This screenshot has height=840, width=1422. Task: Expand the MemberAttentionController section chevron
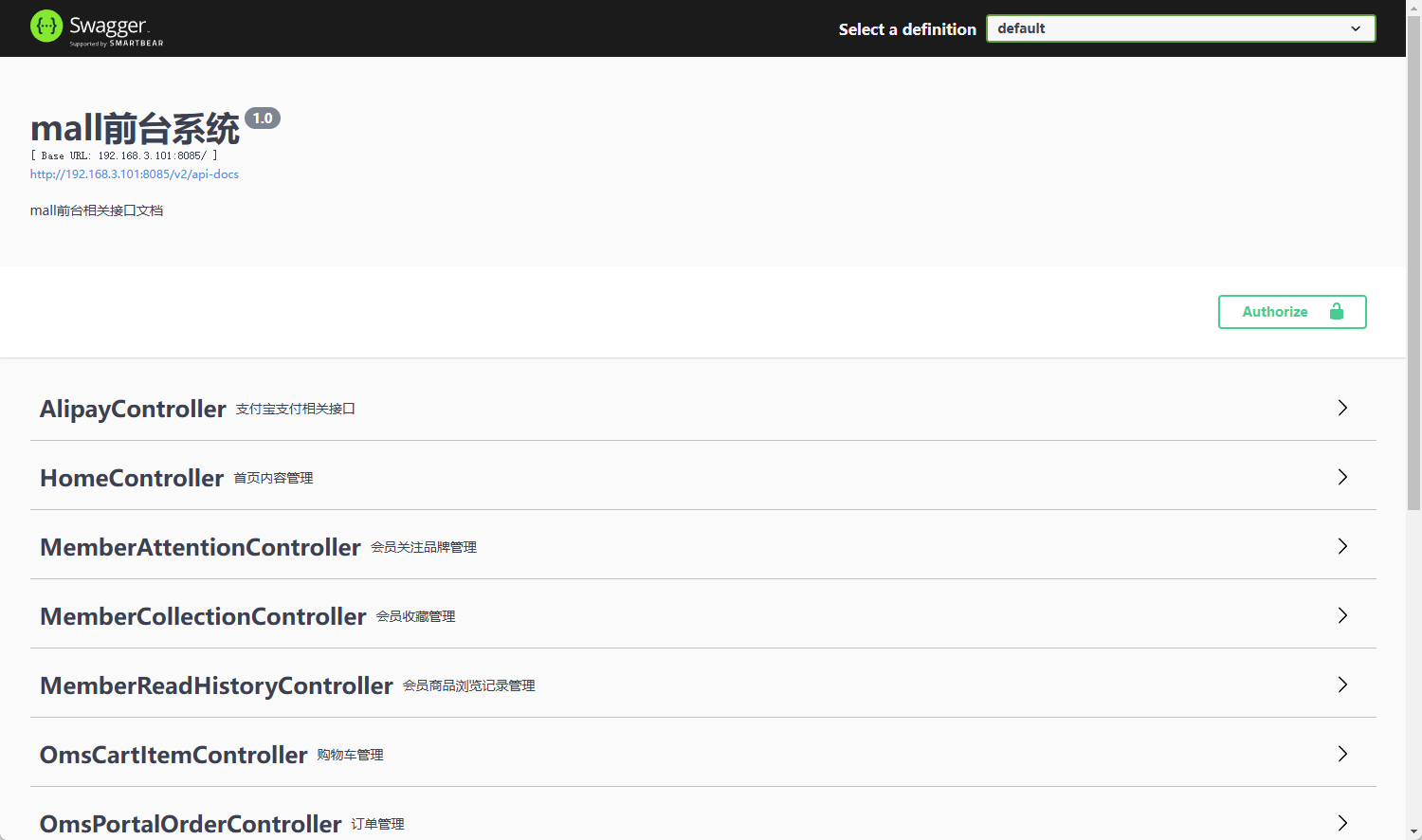(x=1342, y=546)
